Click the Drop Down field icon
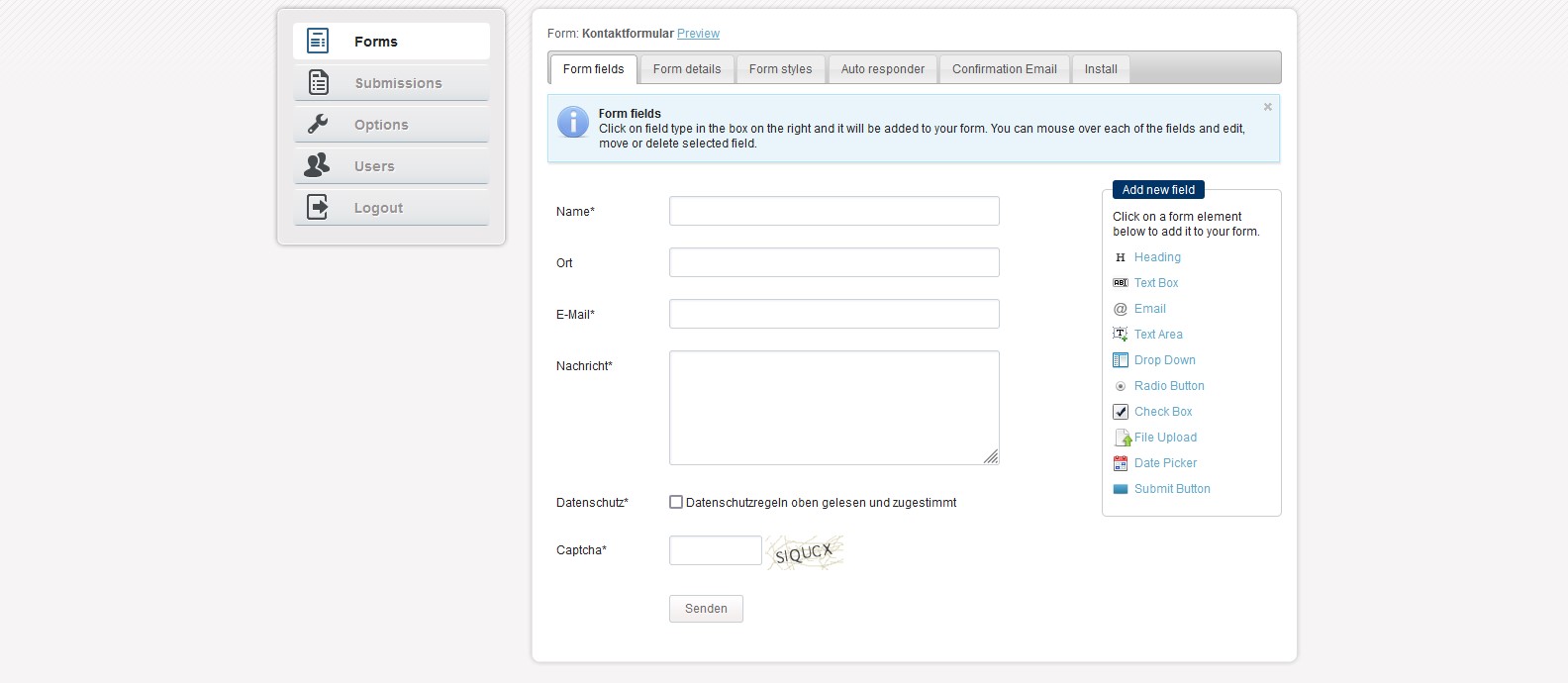Screen dimensions: 1568x683 (x=1121, y=360)
